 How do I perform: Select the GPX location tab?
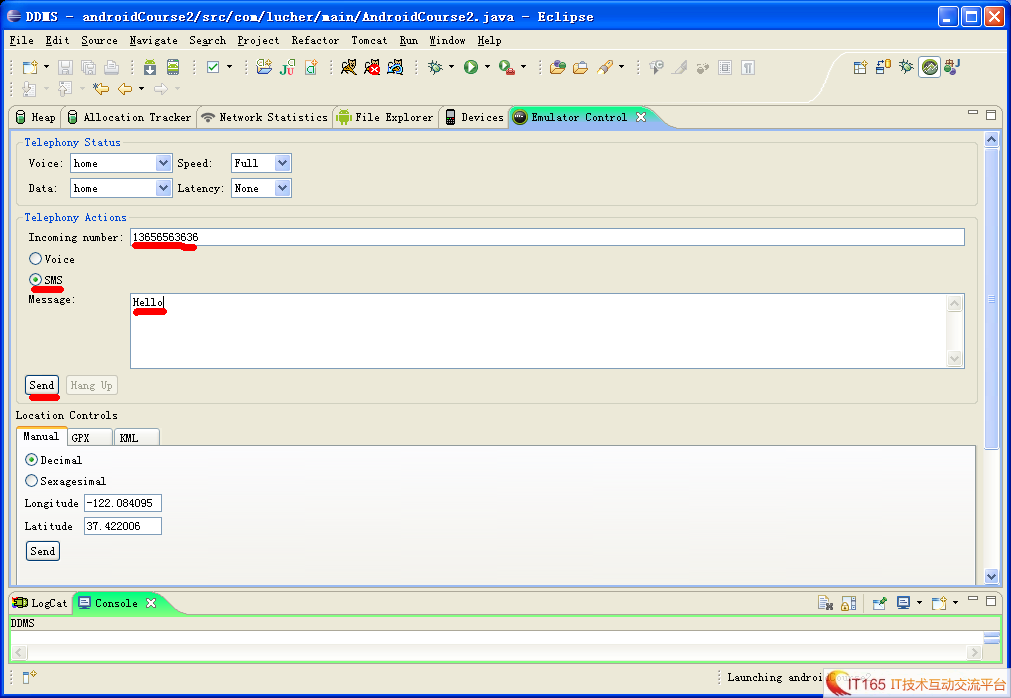[89, 438]
